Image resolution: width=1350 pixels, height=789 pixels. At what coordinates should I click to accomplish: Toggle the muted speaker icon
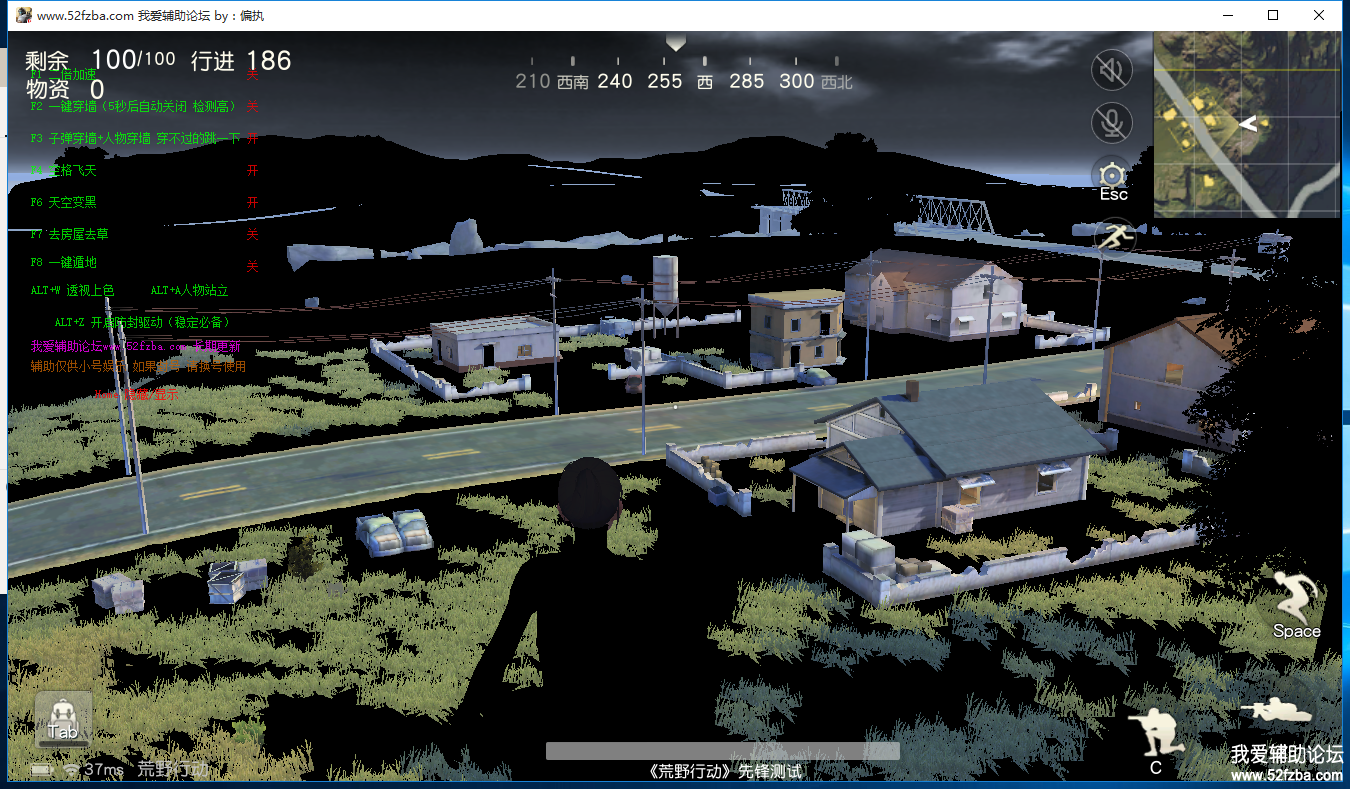click(1112, 70)
